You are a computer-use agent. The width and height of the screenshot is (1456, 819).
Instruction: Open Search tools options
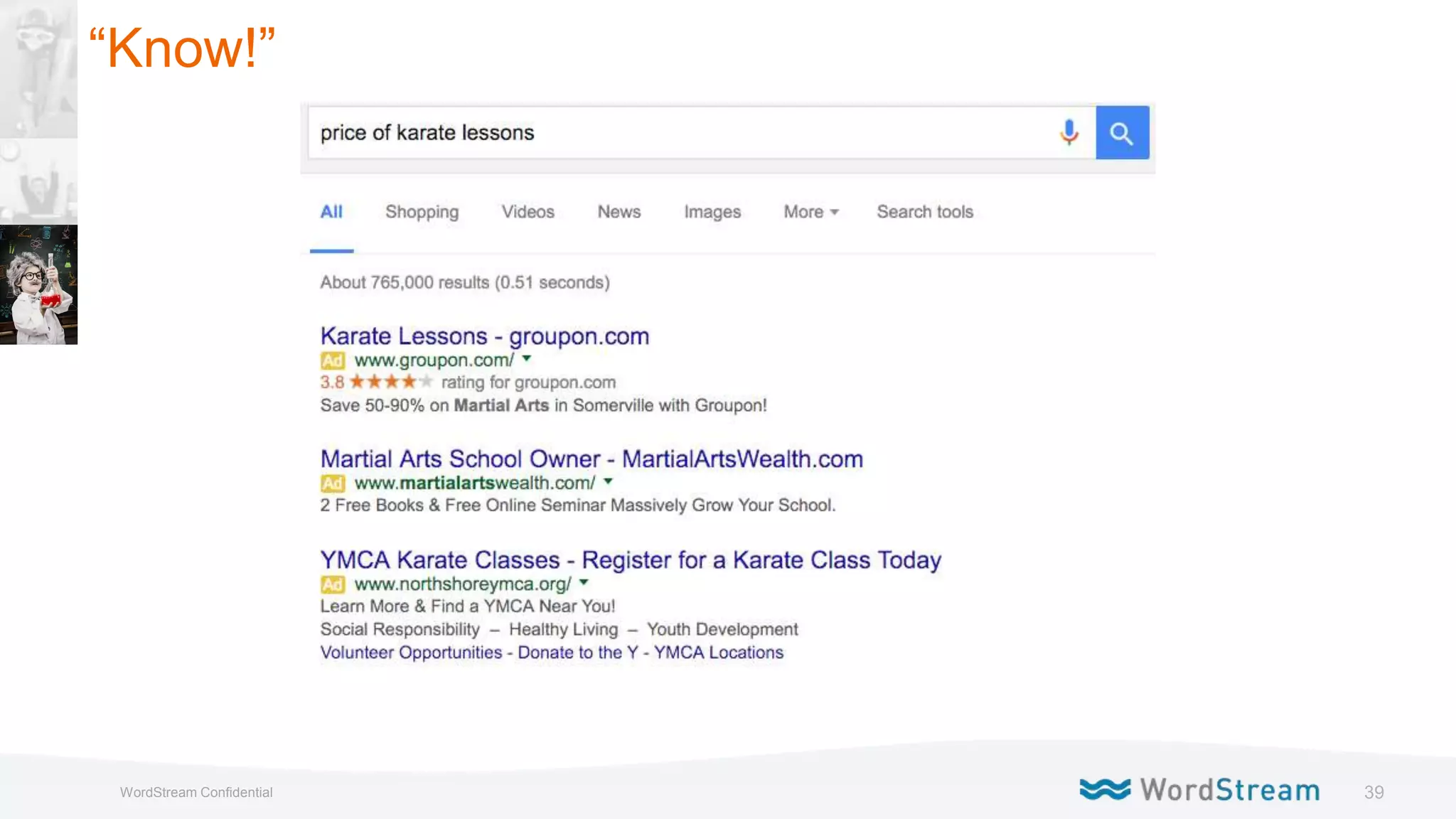(x=924, y=212)
